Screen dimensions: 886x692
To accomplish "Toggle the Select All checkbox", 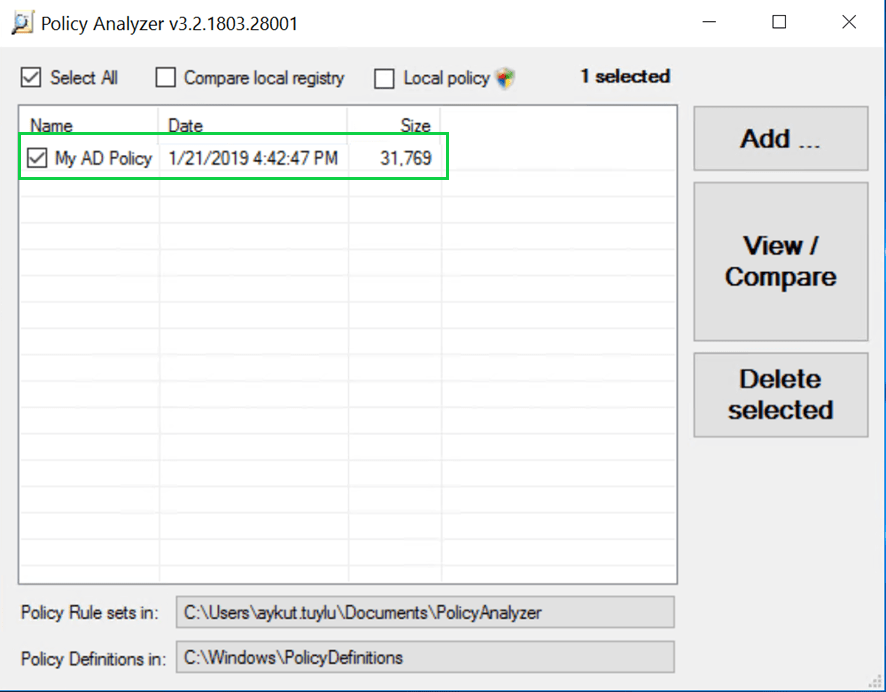I will pyautogui.click(x=31, y=77).
